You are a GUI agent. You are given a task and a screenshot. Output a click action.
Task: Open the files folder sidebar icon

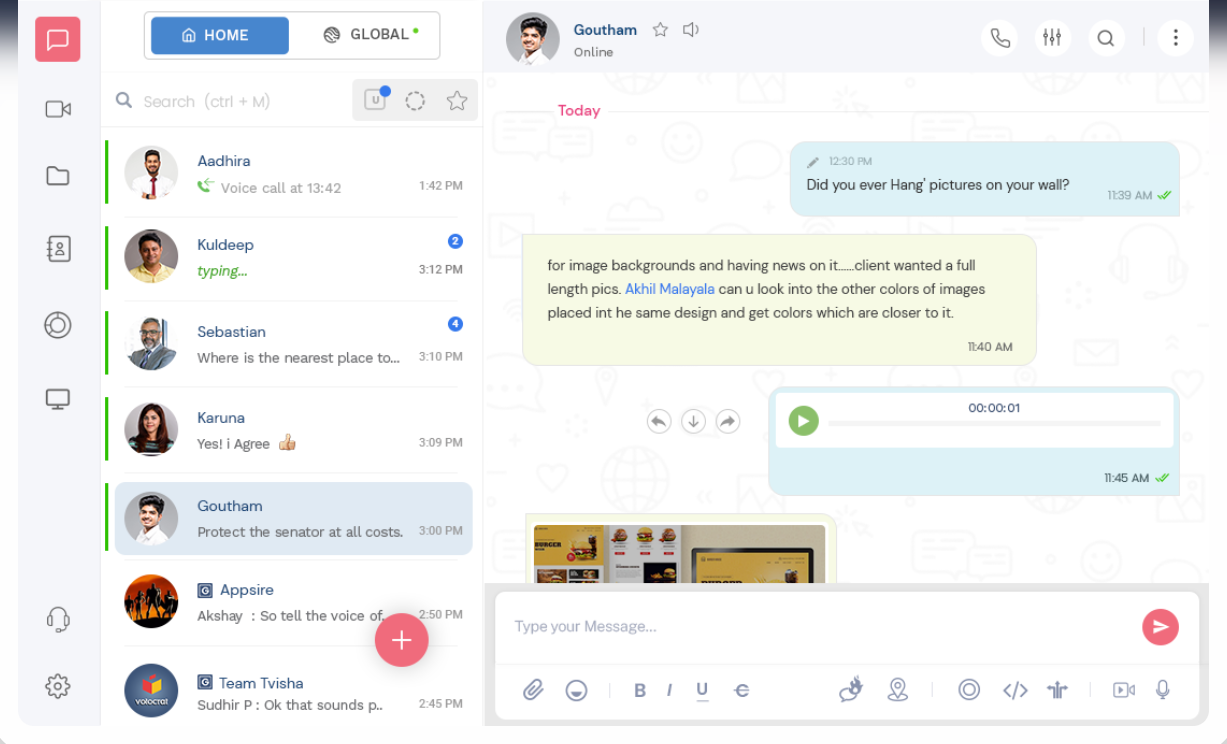tap(58, 176)
